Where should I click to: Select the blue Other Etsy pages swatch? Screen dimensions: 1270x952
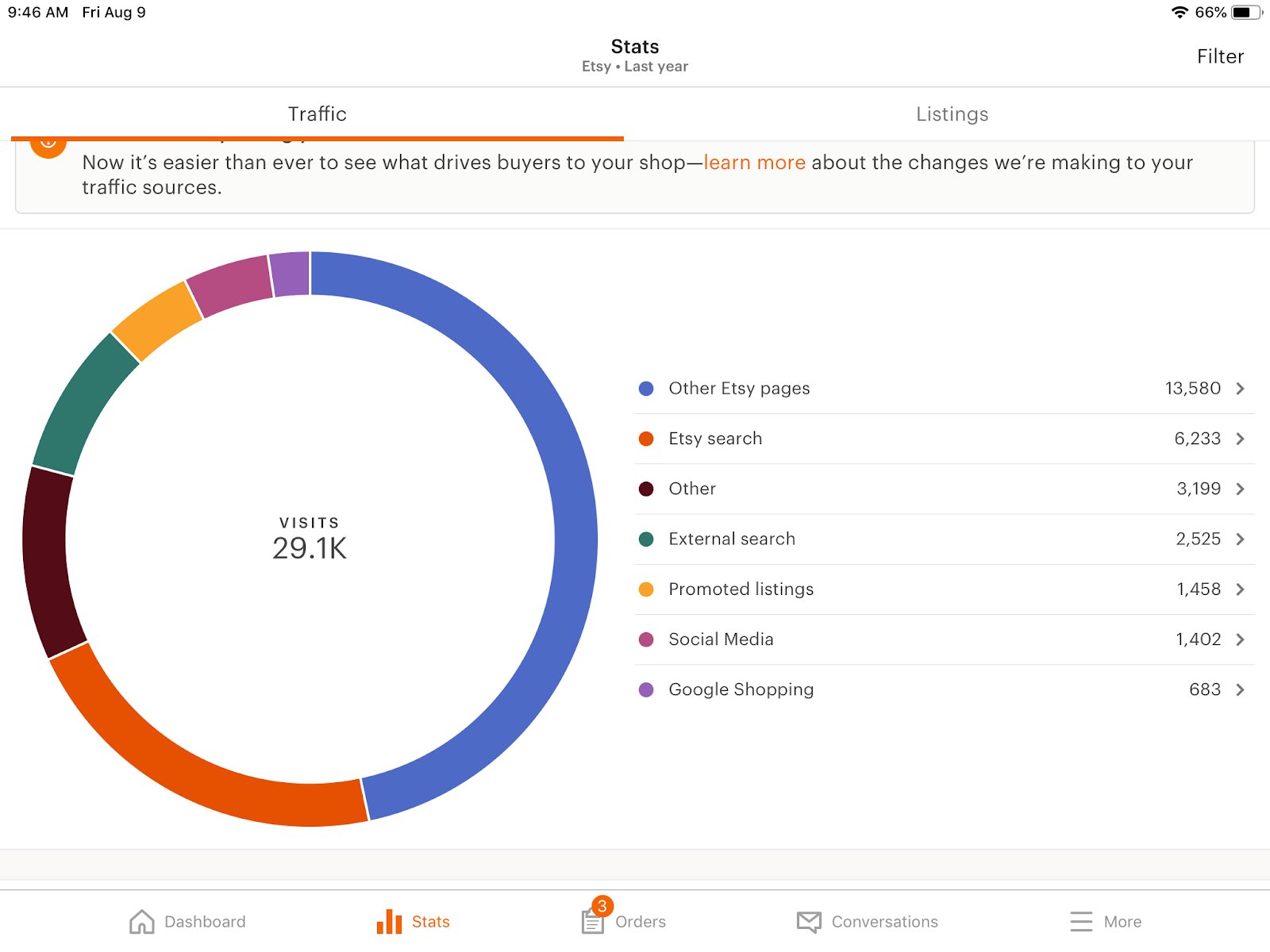point(646,389)
